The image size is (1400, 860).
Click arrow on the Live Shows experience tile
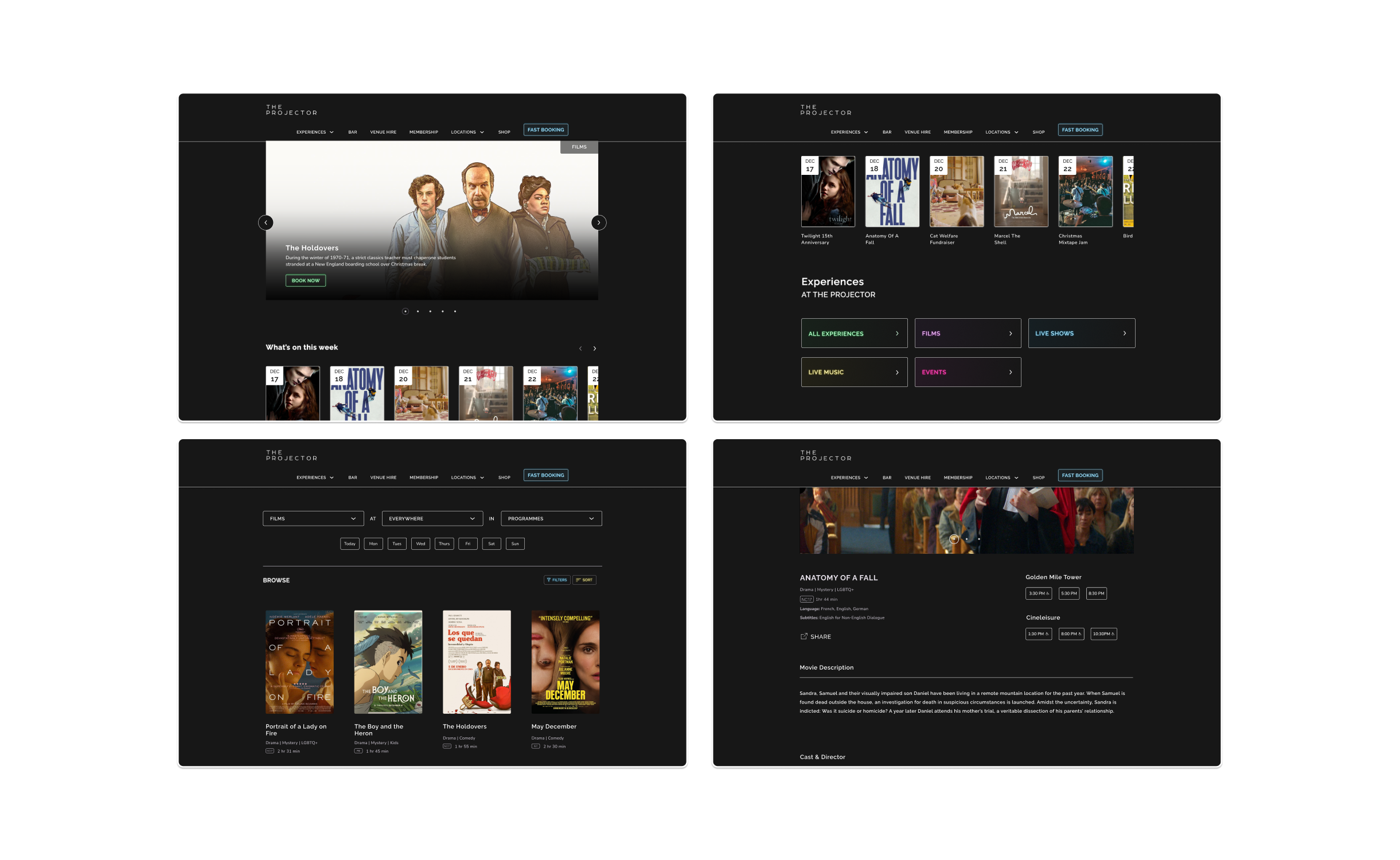pyautogui.click(x=1124, y=333)
